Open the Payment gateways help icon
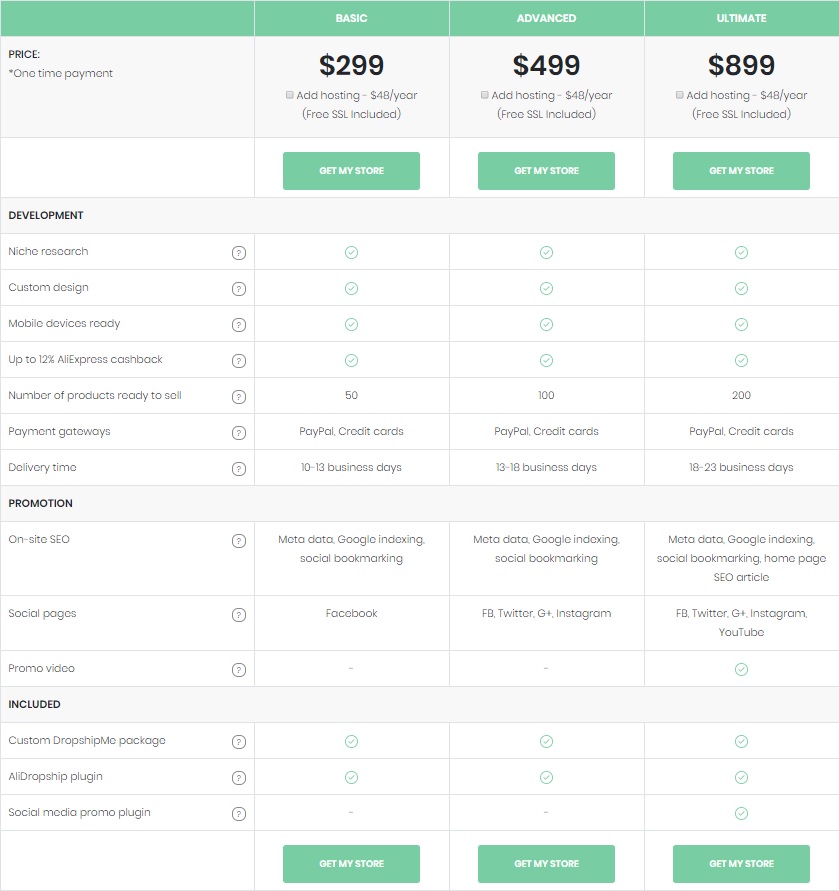 coord(239,433)
